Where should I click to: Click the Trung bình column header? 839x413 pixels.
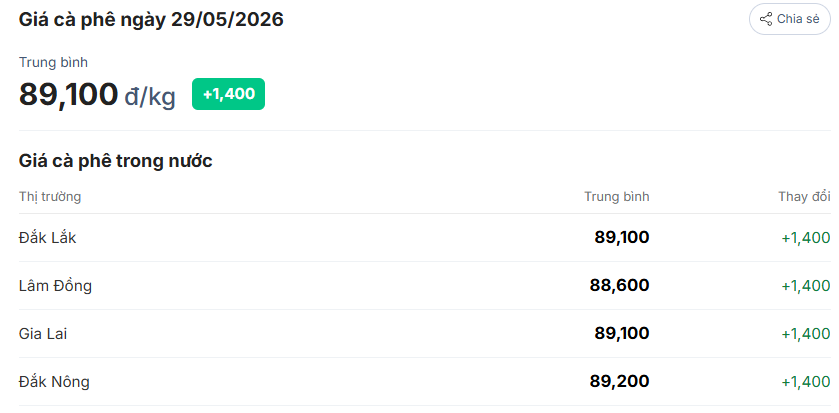(616, 197)
